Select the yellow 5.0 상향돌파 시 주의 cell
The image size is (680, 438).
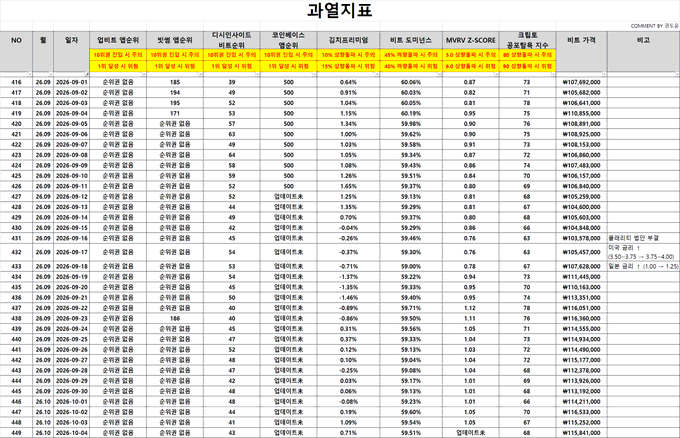[x=471, y=55]
